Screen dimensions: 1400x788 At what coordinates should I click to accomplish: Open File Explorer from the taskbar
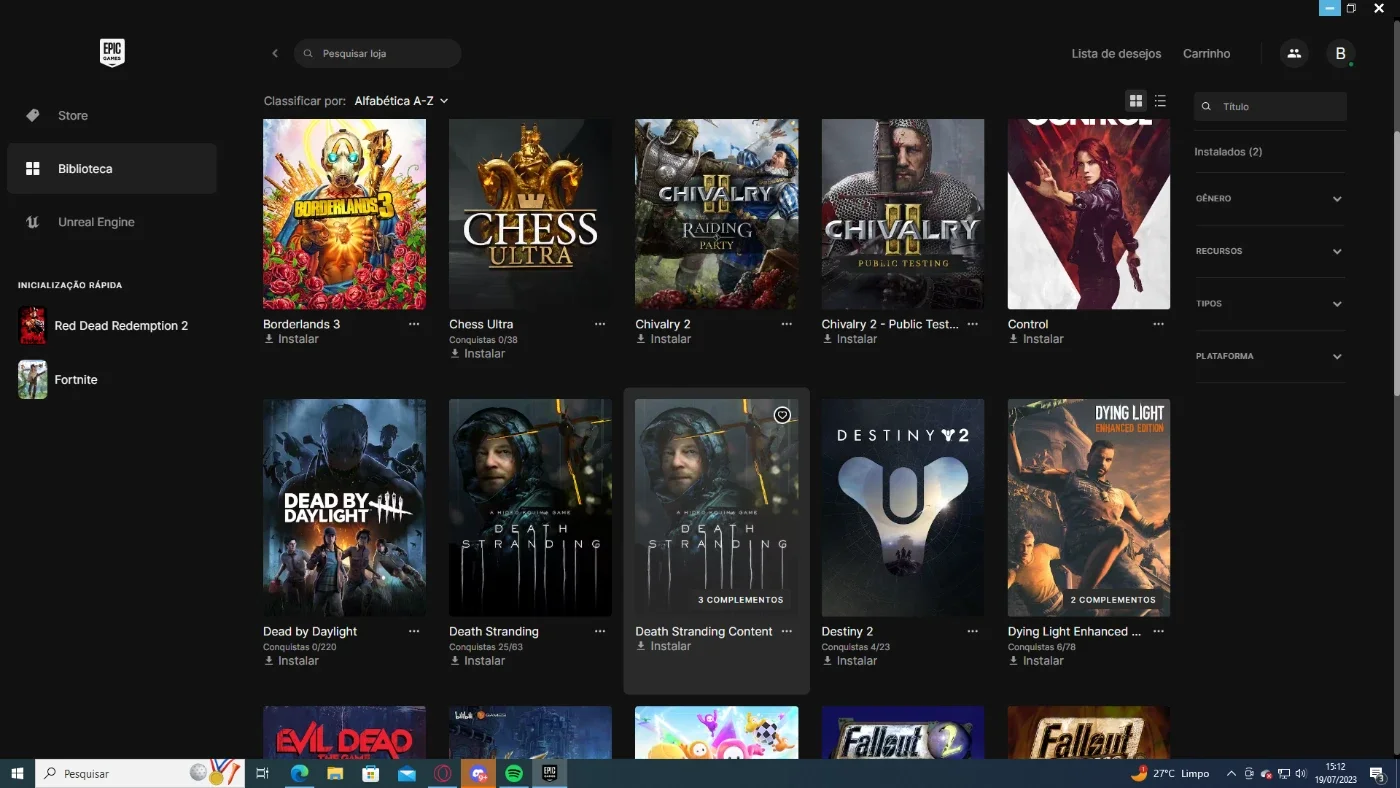pos(334,773)
